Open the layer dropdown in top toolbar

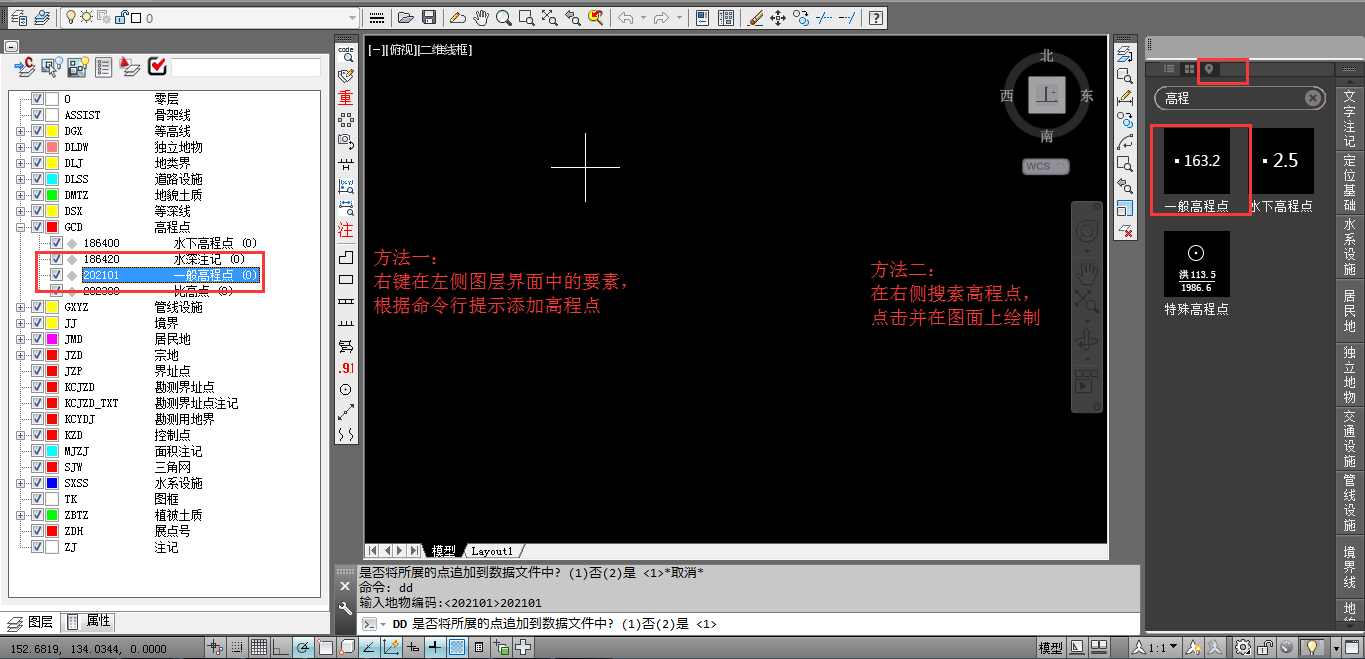[x=351, y=18]
